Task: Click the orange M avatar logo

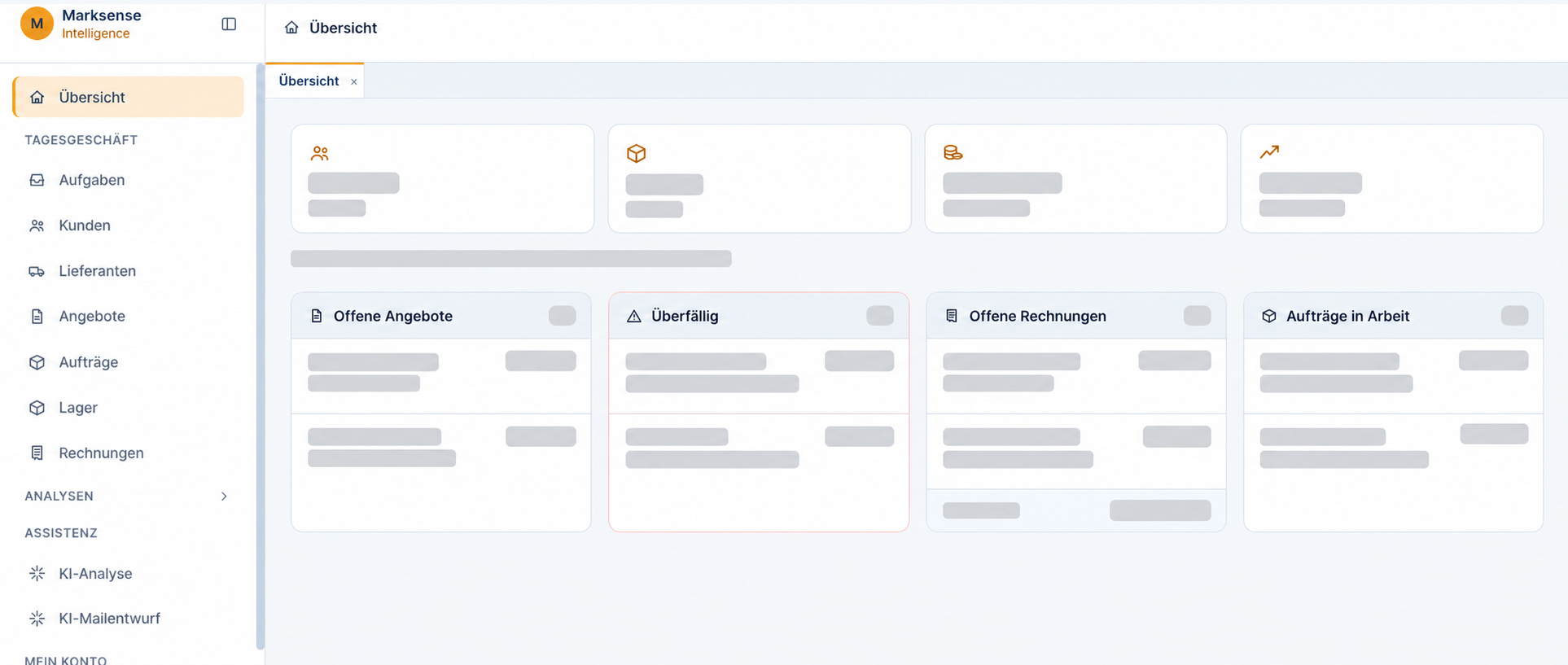Action: [37, 24]
